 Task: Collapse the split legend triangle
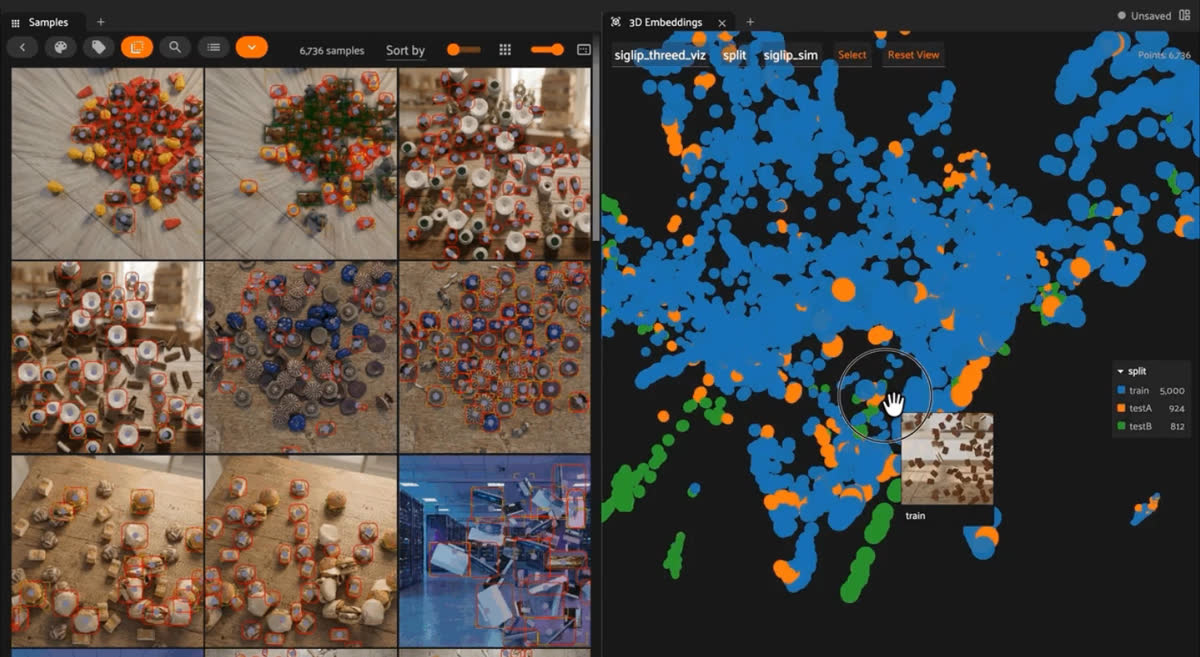[1120, 371]
